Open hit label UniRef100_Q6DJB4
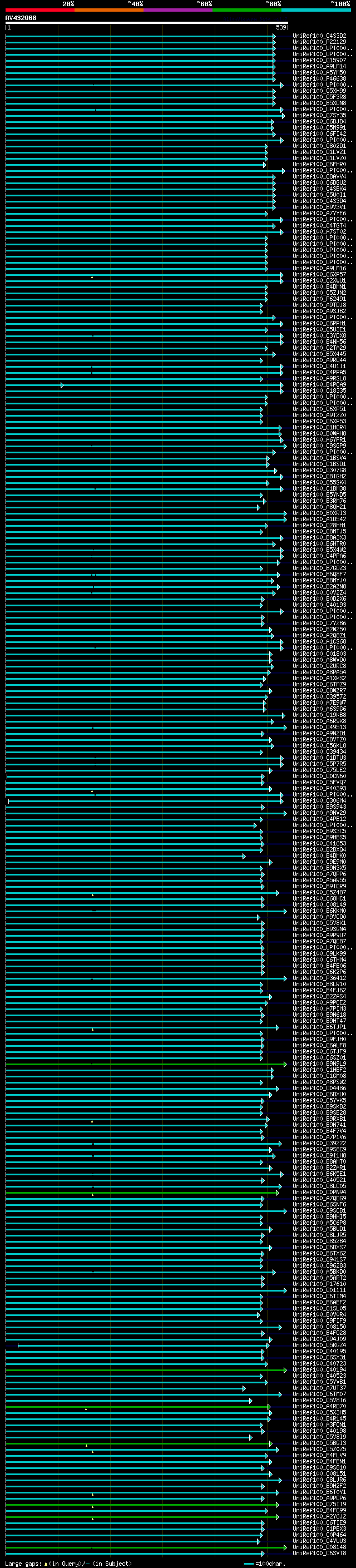 319,122
